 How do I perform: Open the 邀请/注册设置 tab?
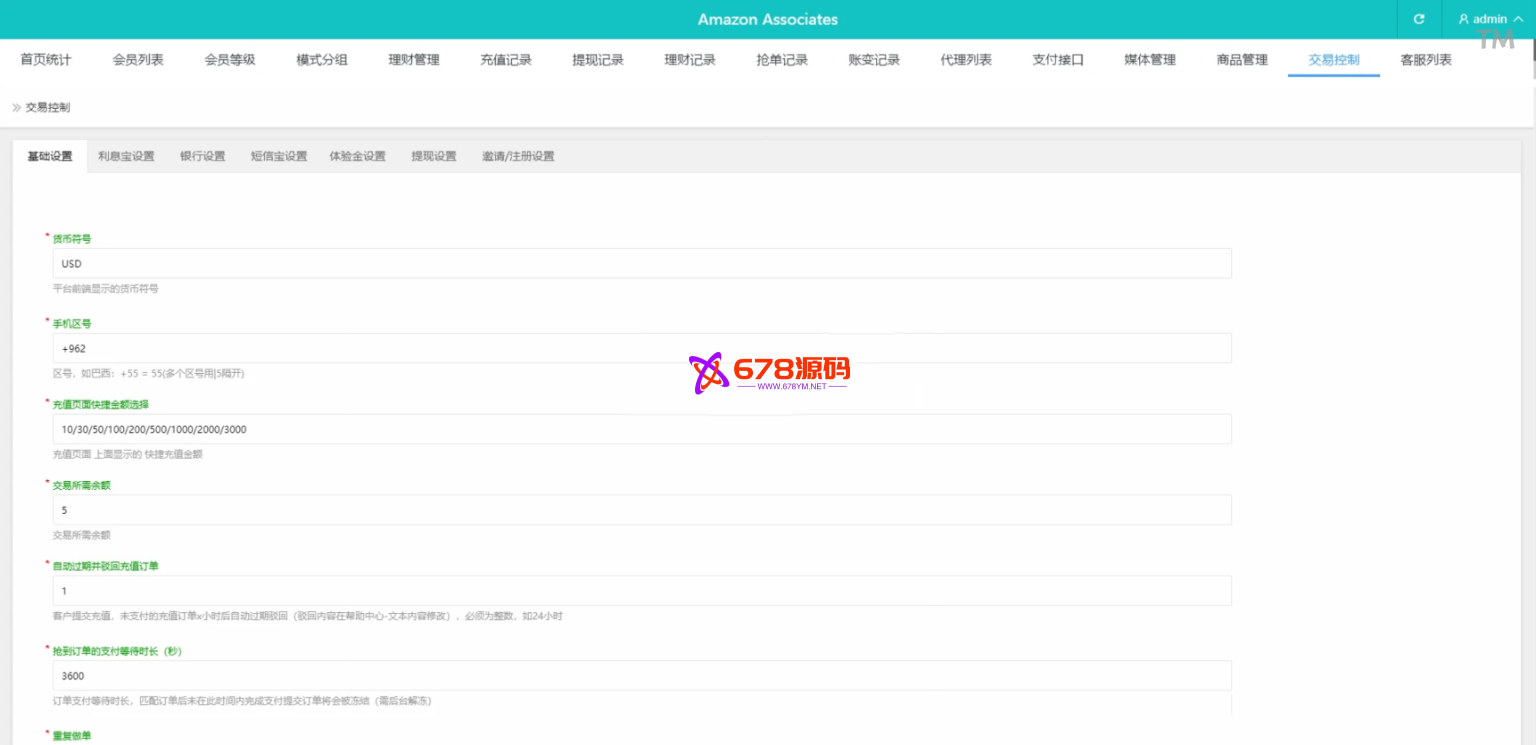pos(518,156)
